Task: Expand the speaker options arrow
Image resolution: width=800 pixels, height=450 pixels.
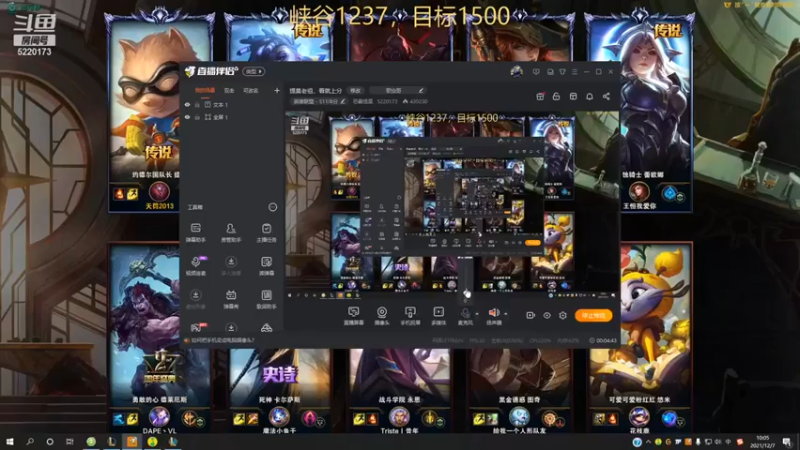Action: tap(506, 314)
